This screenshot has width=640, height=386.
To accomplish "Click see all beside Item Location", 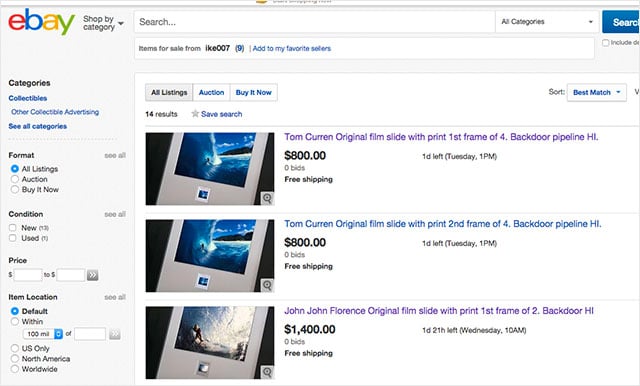I will click(x=115, y=297).
